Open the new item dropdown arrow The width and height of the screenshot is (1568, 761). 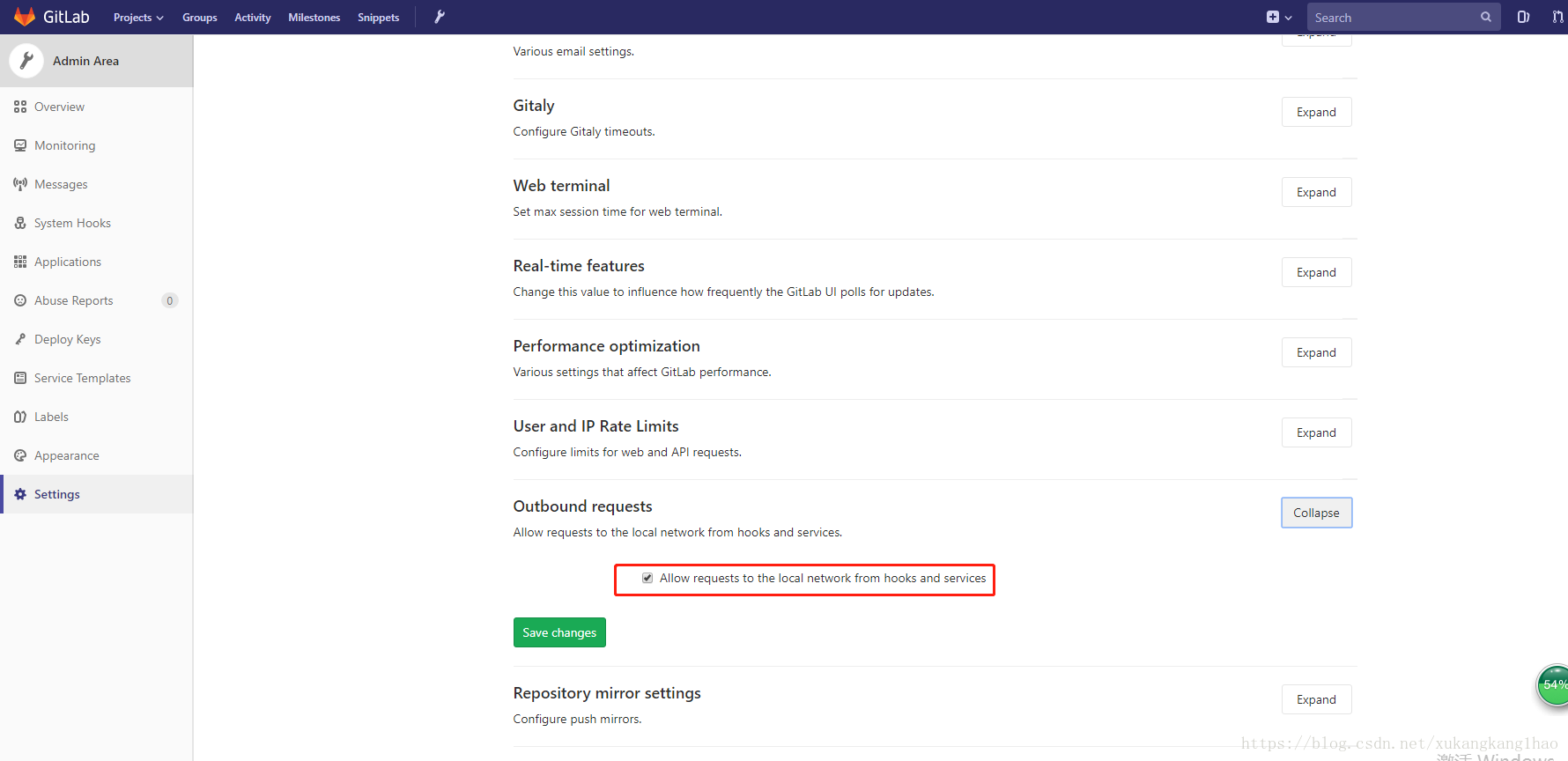(x=1288, y=18)
